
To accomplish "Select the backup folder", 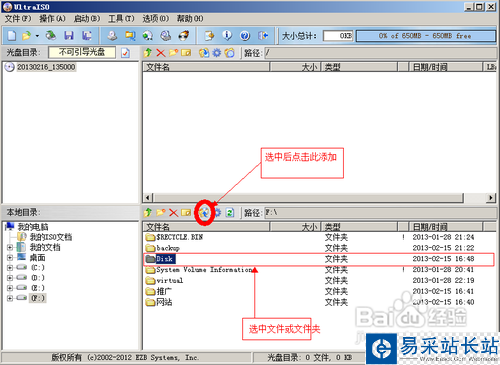I will pos(163,248).
